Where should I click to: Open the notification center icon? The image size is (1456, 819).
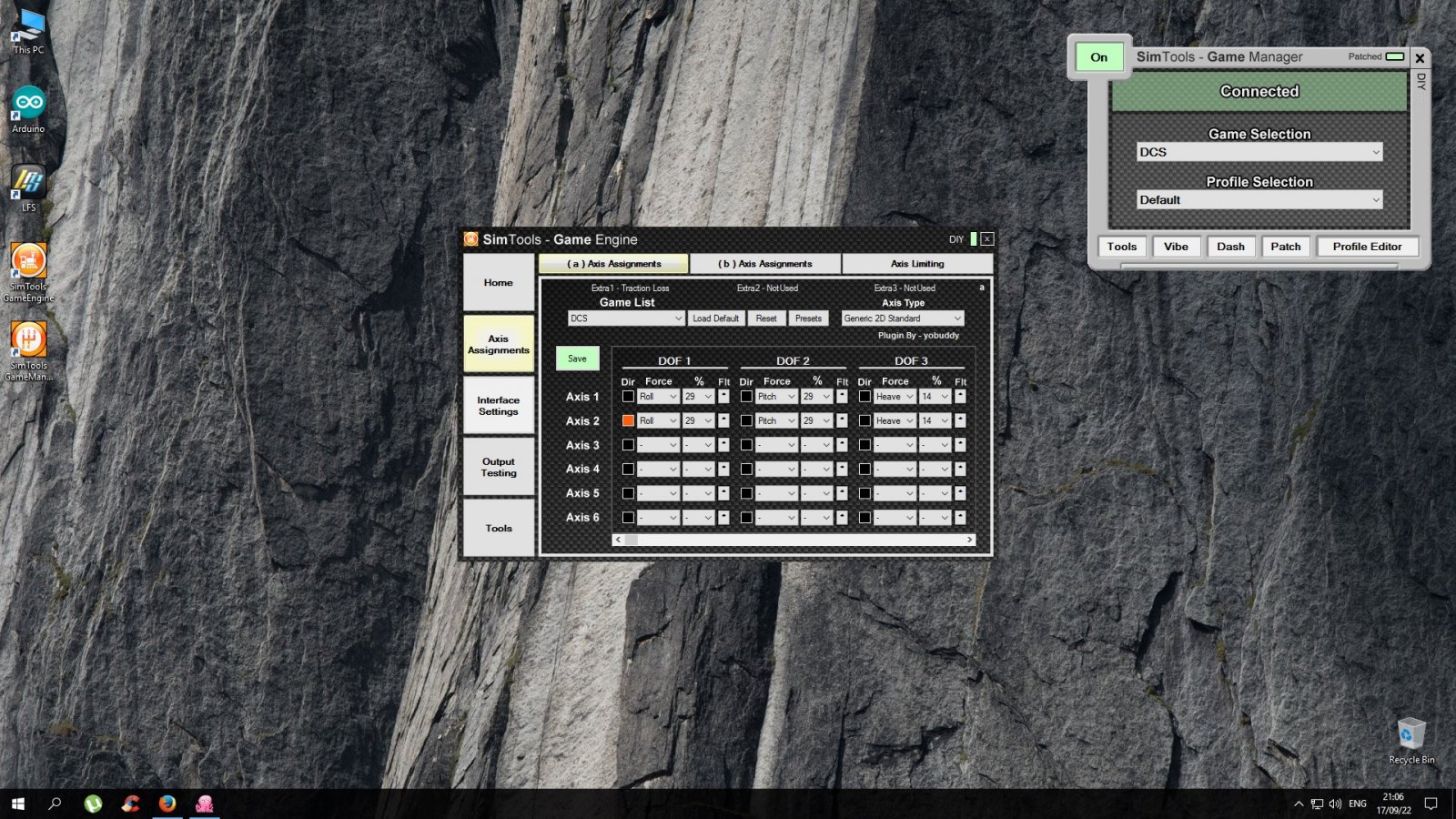(x=1431, y=804)
